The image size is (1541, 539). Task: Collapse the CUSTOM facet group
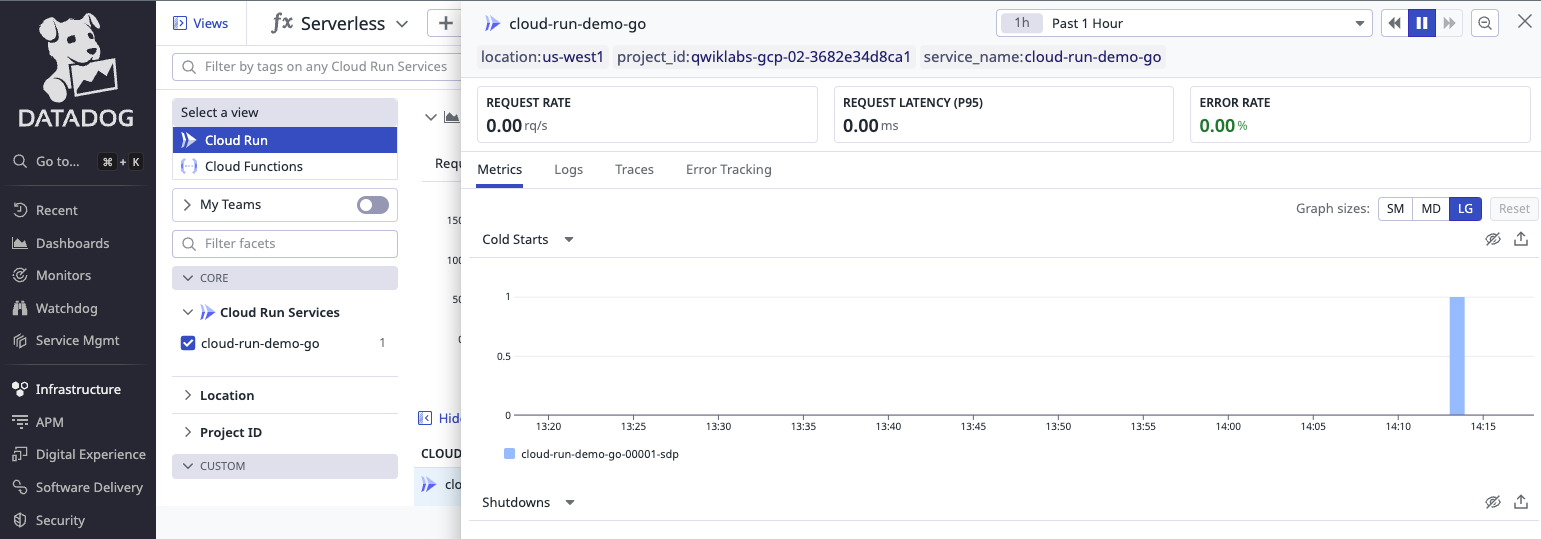click(285, 466)
